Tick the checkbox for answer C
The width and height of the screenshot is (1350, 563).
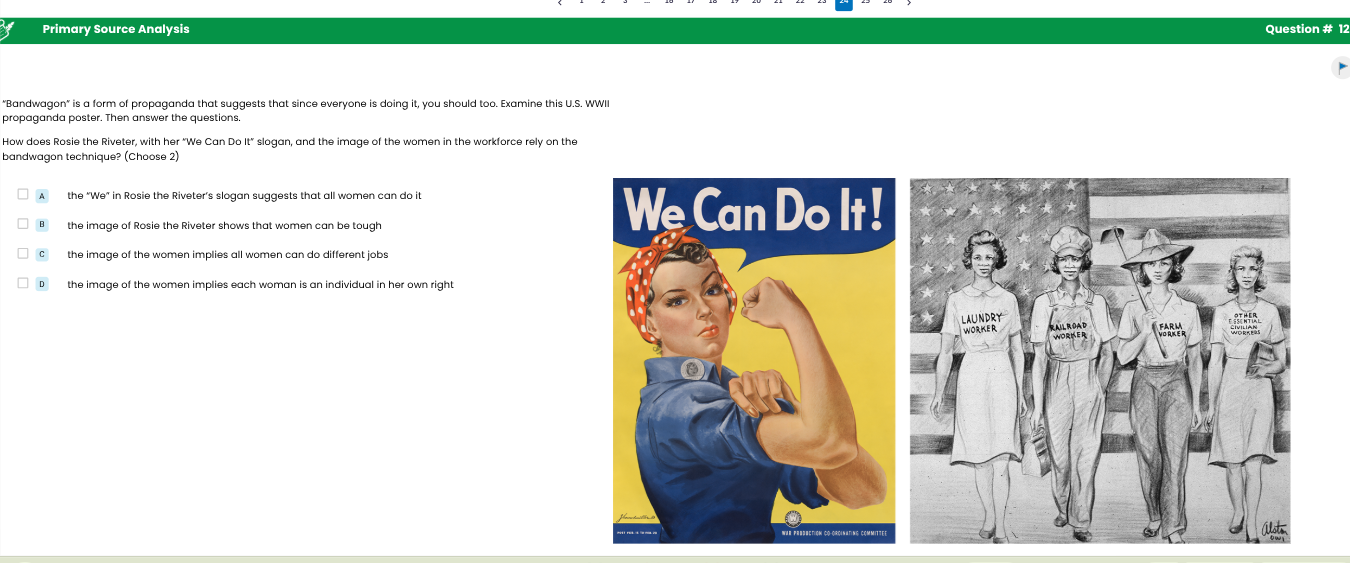(x=22, y=253)
